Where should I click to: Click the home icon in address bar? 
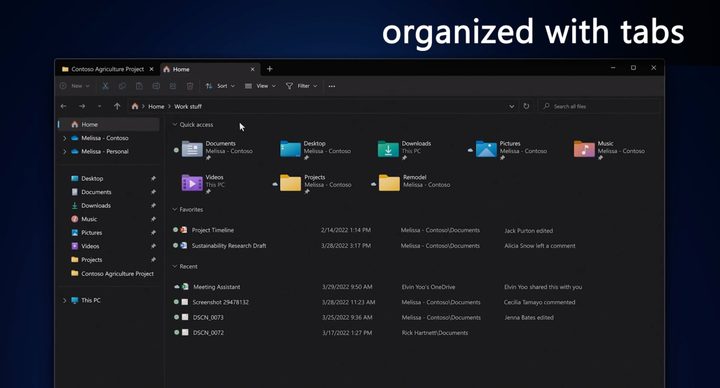click(x=135, y=106)
